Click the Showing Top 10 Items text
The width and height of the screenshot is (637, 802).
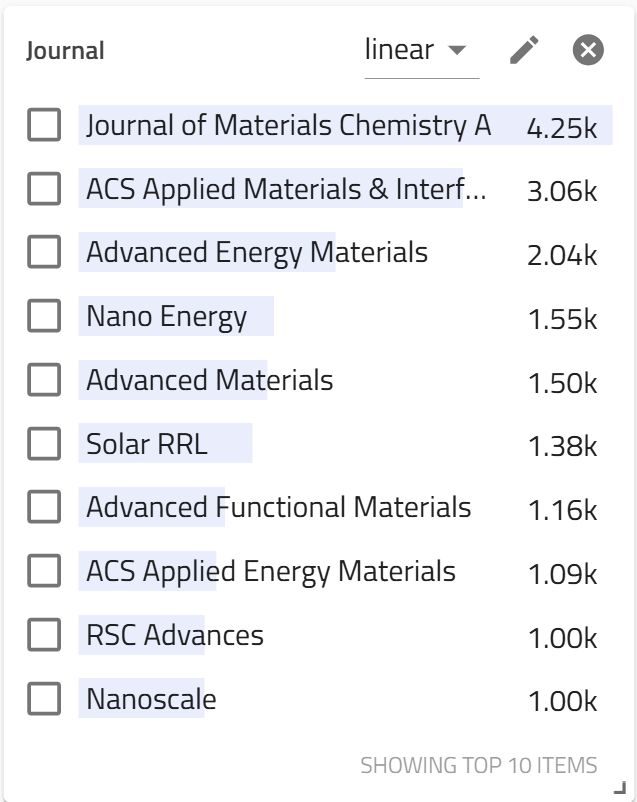tap(478, 766)
